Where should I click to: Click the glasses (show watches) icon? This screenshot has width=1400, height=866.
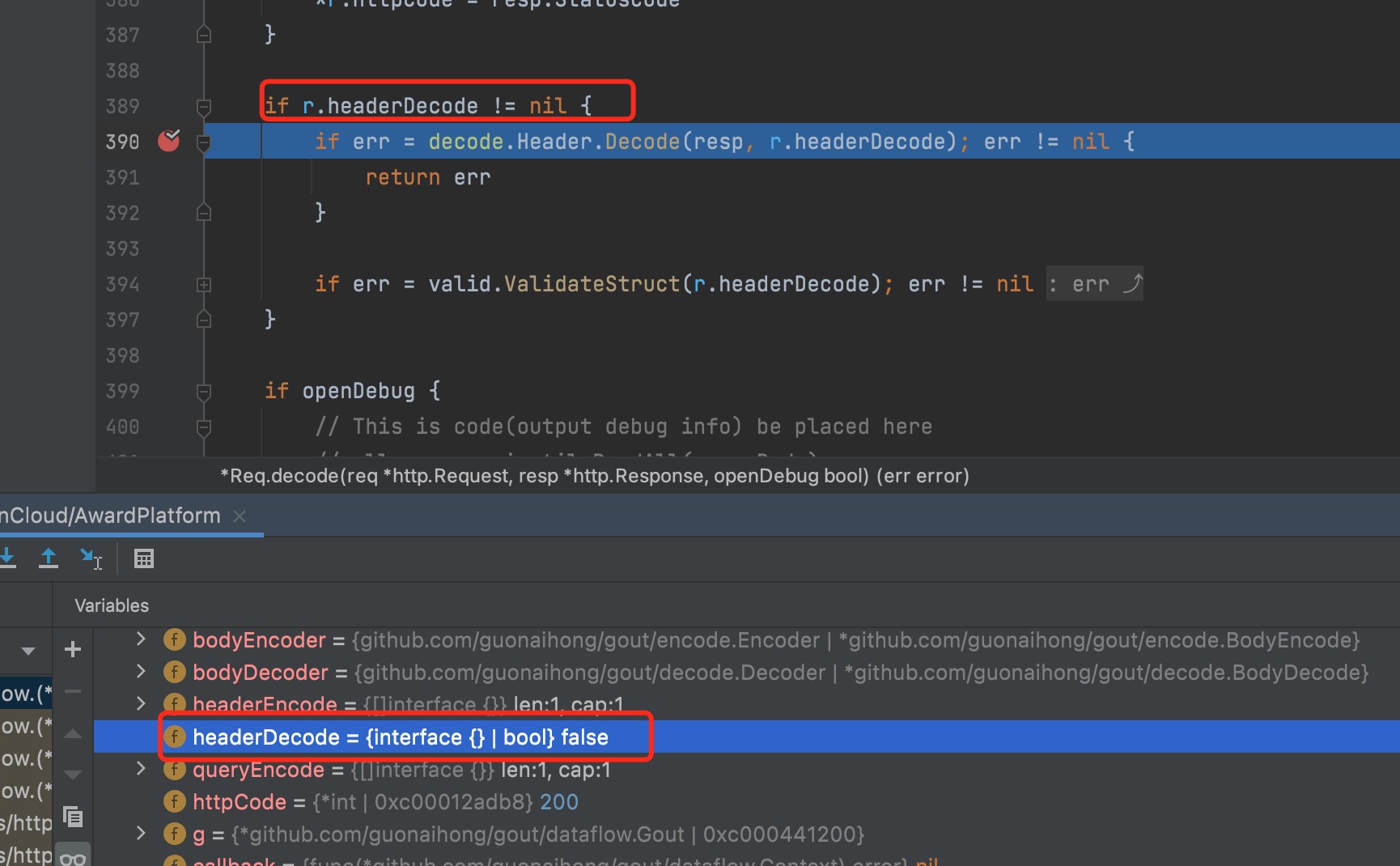(73, 856)
